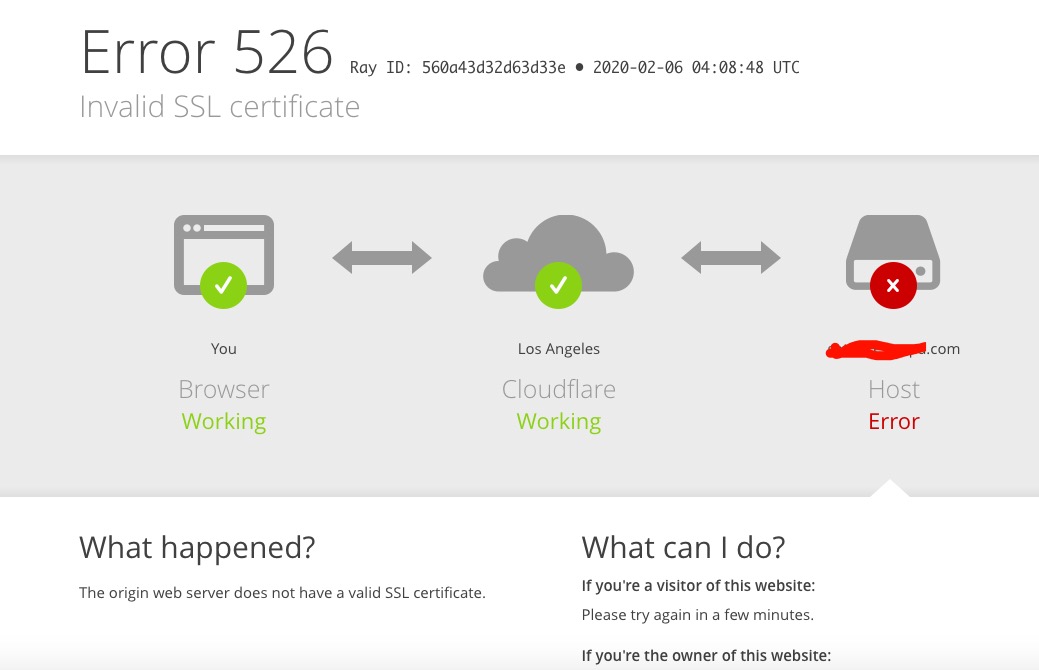Click the double arrow between cloud and host
The width and height of the screenshot is (1039, 670).
(x=731, y=258)
